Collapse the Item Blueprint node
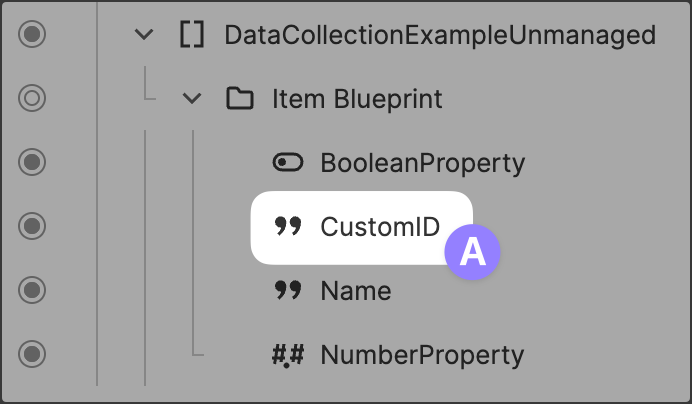692x404 pixels. (193, 99)
